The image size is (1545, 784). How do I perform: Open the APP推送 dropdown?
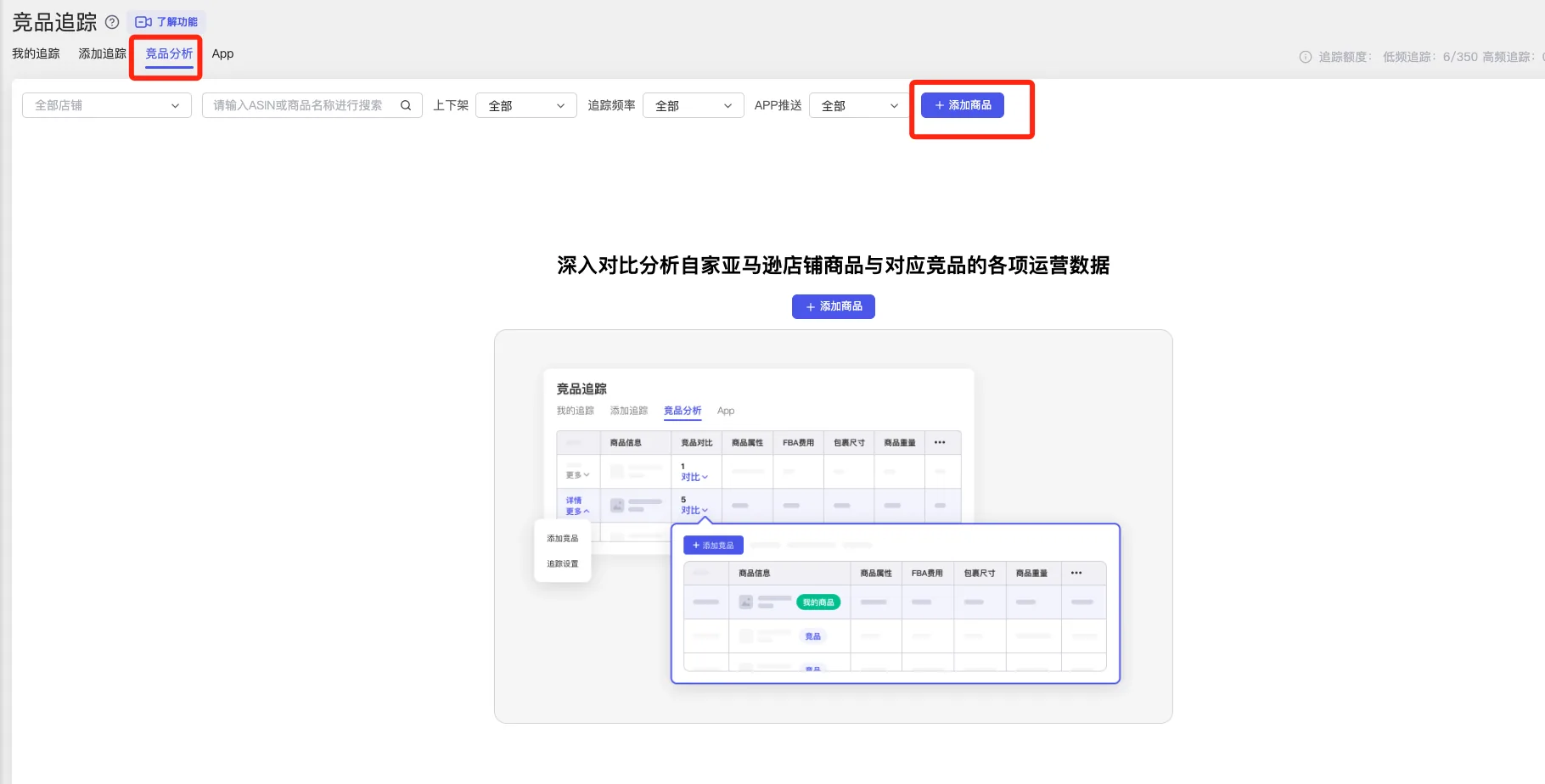coord(860,105)
